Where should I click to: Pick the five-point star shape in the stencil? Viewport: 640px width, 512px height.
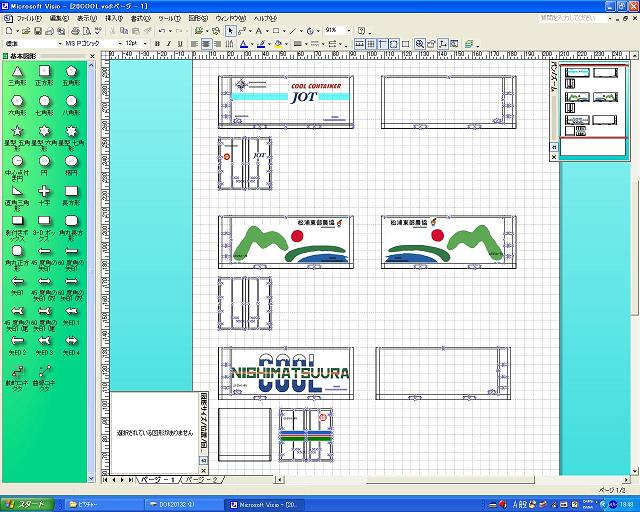click(x=17, y=136)
